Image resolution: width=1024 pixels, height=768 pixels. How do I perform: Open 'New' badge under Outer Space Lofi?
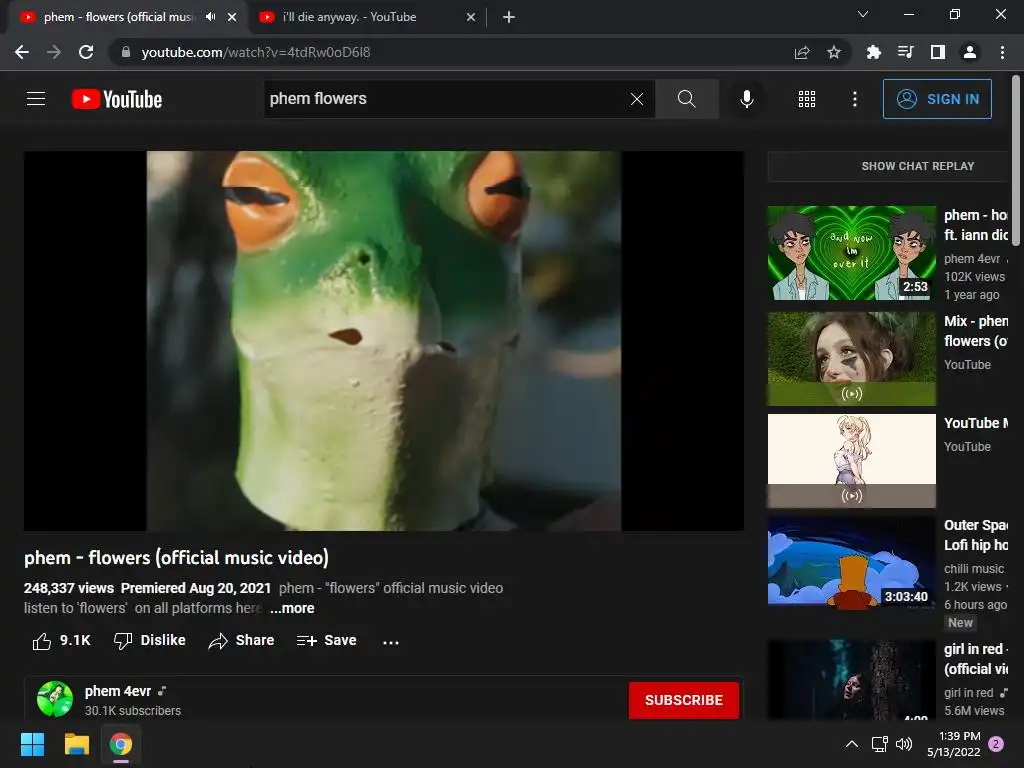coord(960,623)
